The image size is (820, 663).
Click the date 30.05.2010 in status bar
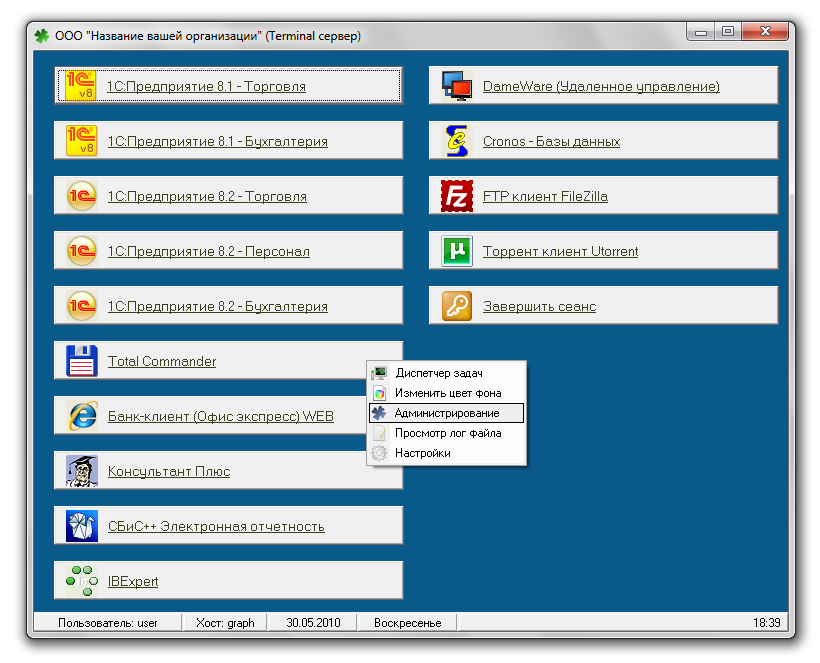click(x=313, y=623)
